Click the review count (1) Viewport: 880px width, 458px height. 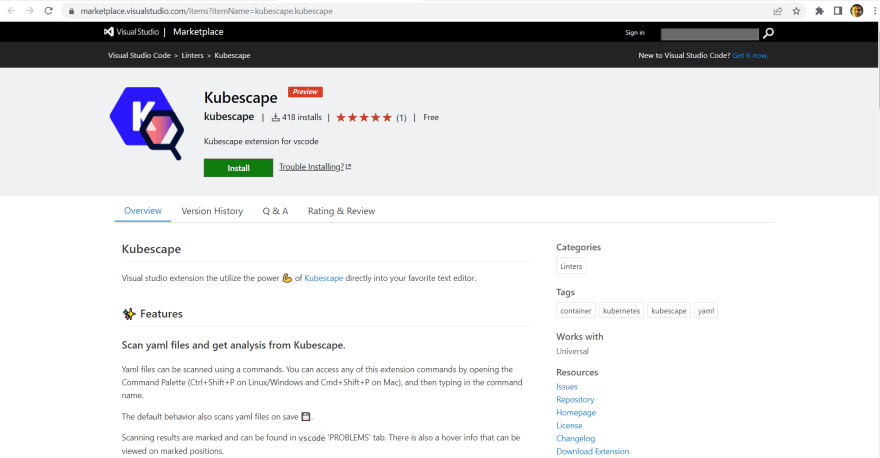click(401, 118)
